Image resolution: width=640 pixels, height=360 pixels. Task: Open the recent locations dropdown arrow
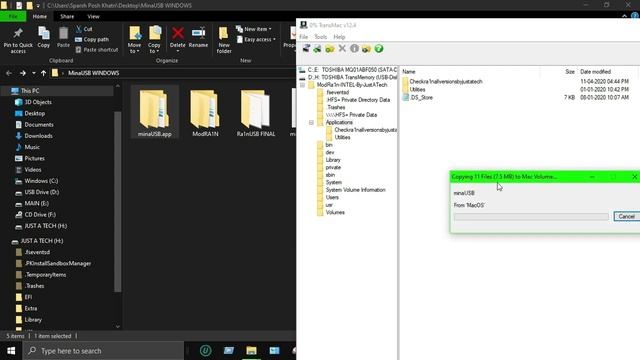pyautogui.click(x=34, y=73)
